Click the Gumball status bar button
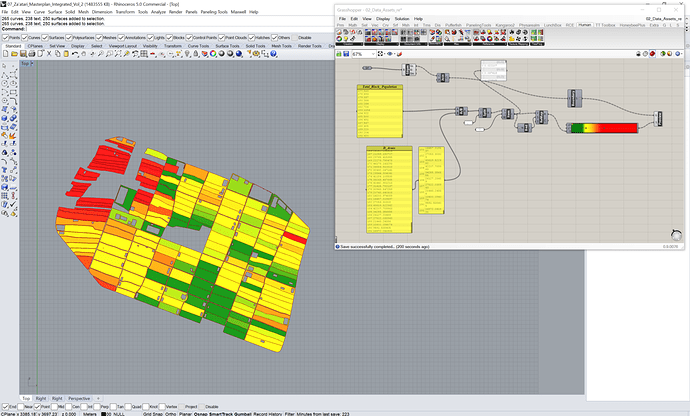This screenshot has height=416, width=690. coord(242,413)
